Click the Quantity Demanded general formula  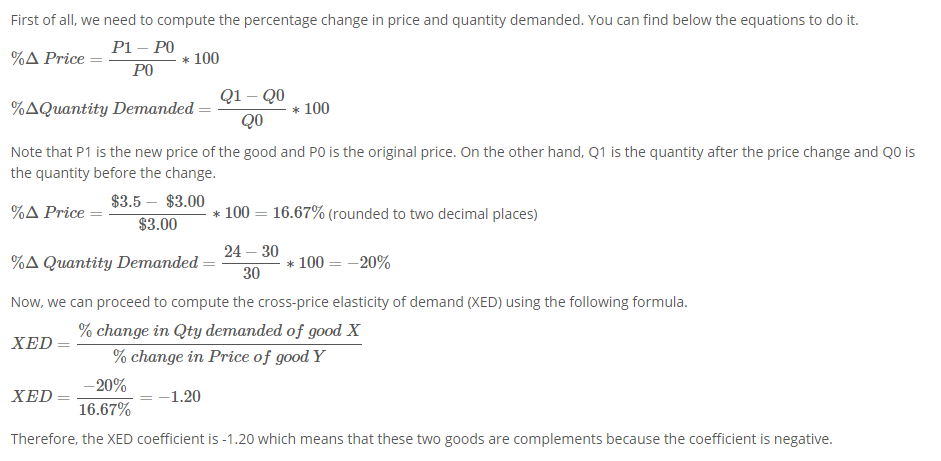(x=170, y=109)
